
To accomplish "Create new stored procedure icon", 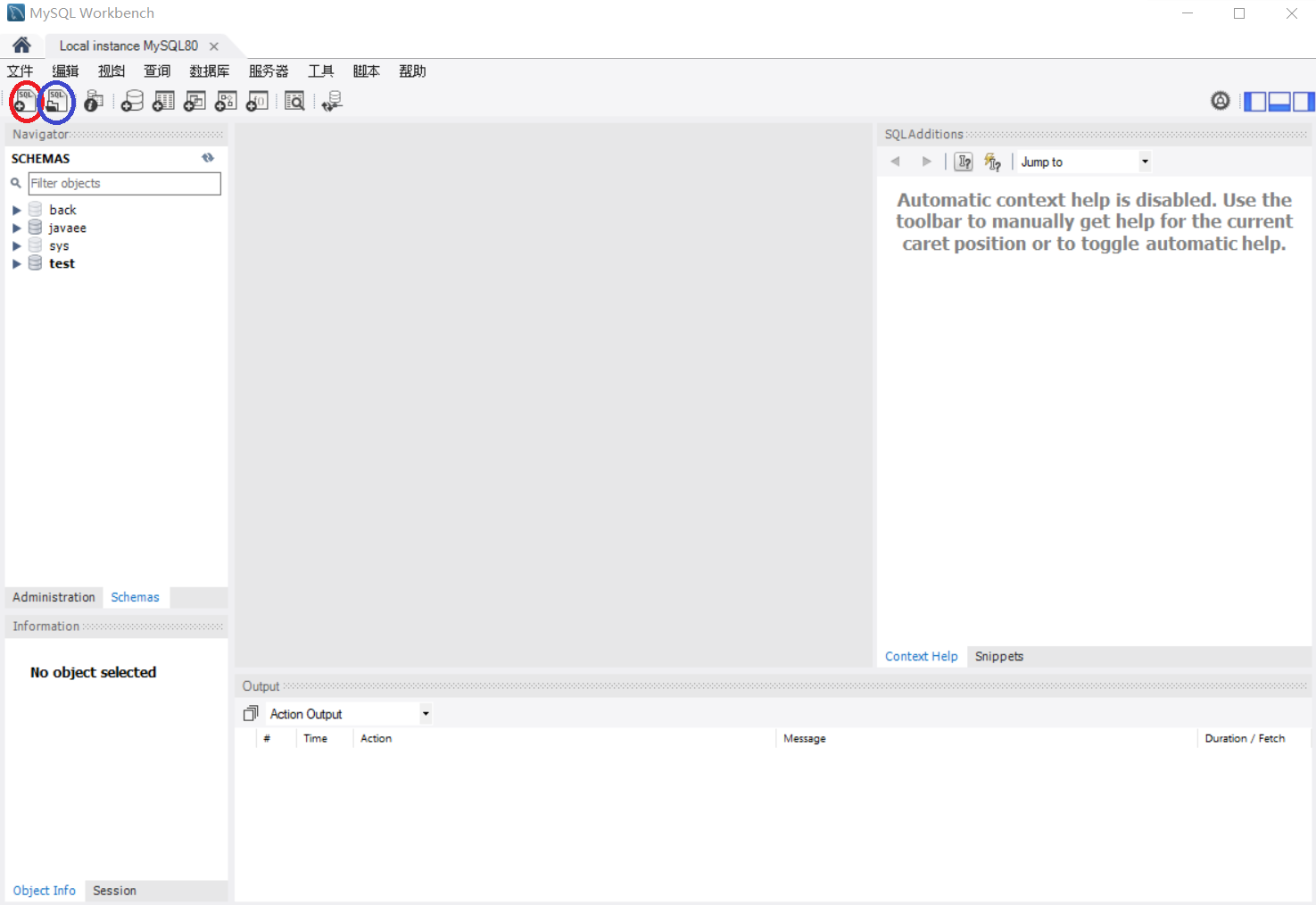I will [x=226, y=102].
